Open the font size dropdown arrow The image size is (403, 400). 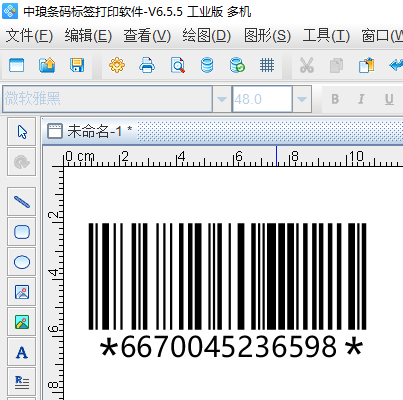click(x=302, y=99)
